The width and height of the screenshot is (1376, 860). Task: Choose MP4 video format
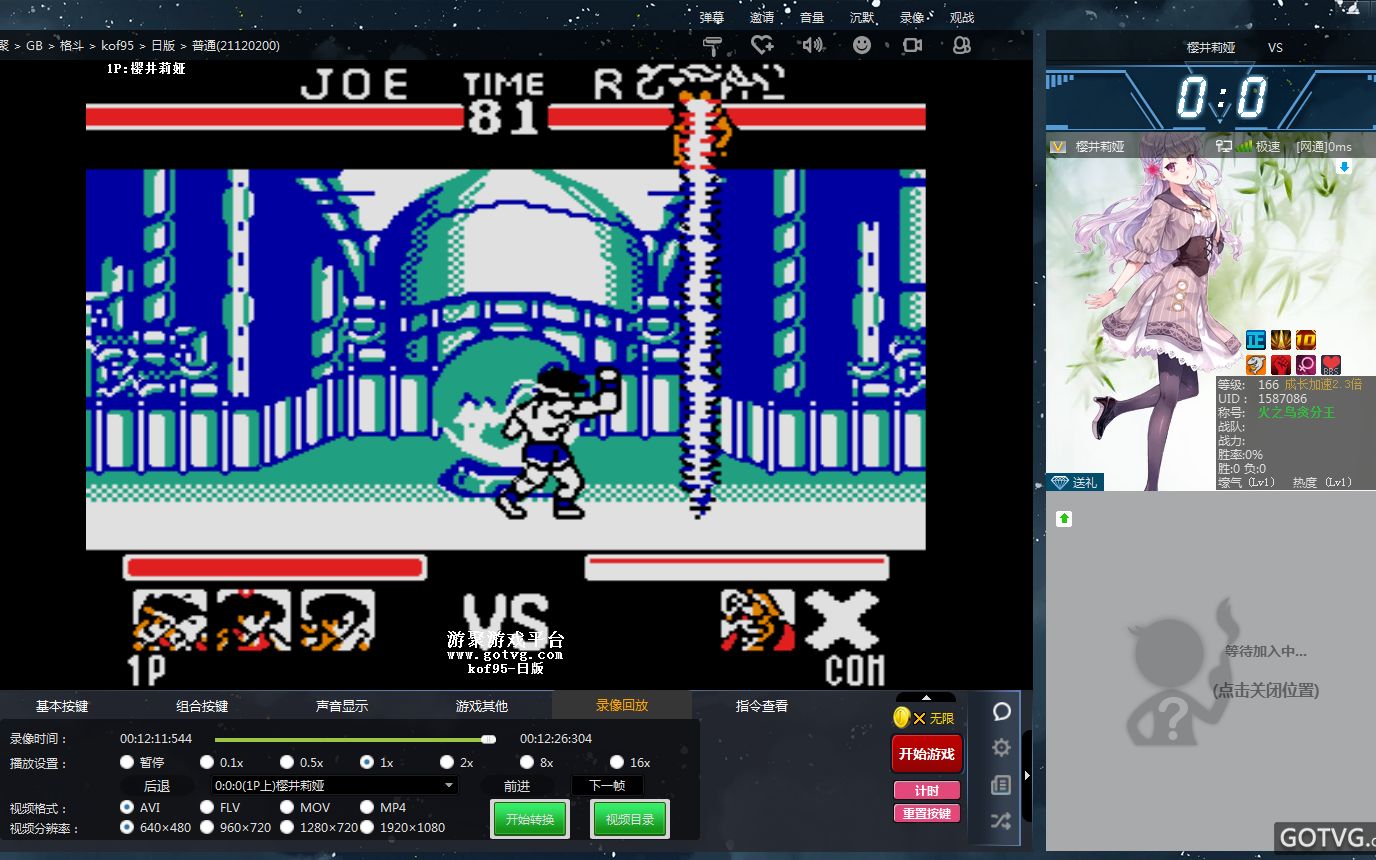pos(367,807)
